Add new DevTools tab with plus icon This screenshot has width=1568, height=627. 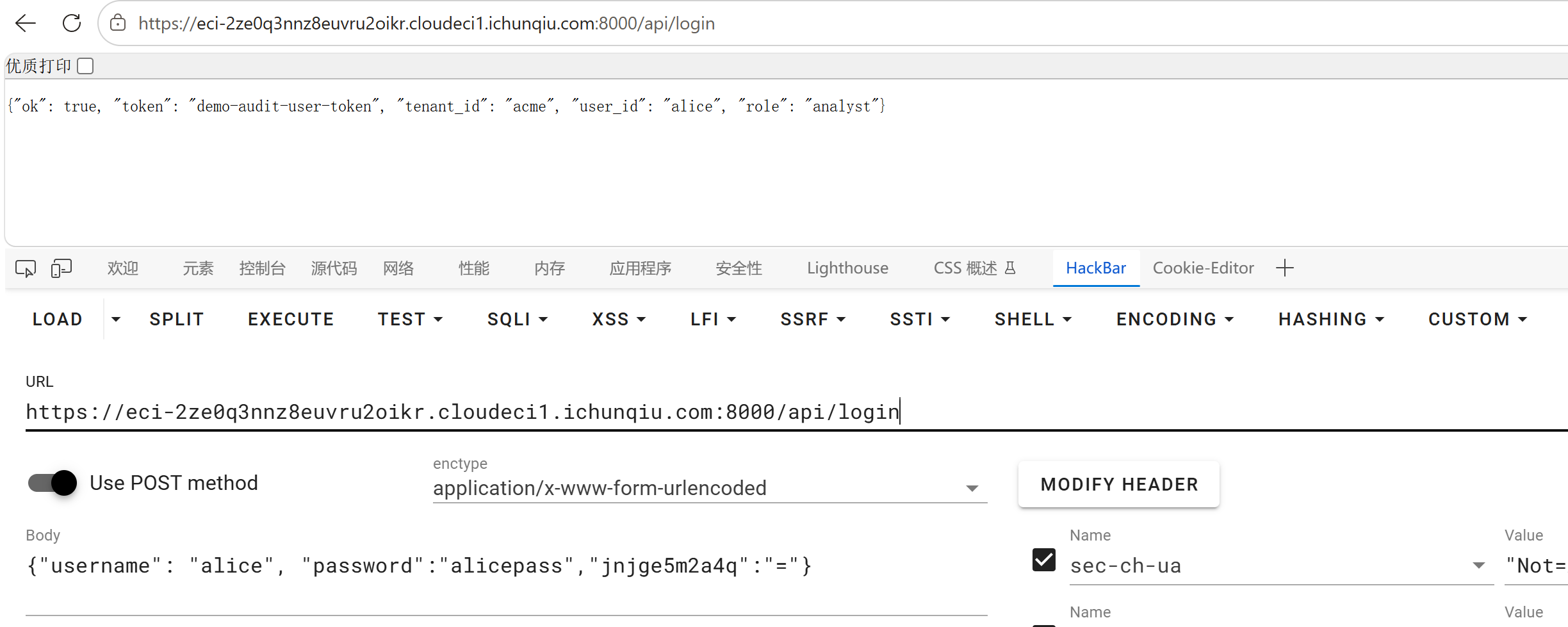tap(1285, 268)
